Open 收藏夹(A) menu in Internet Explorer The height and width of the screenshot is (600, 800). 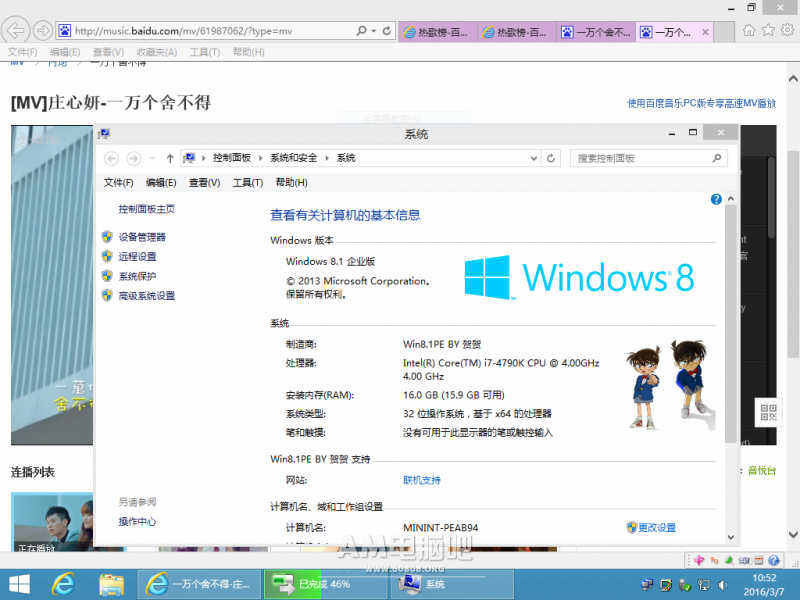coord(157,52)
